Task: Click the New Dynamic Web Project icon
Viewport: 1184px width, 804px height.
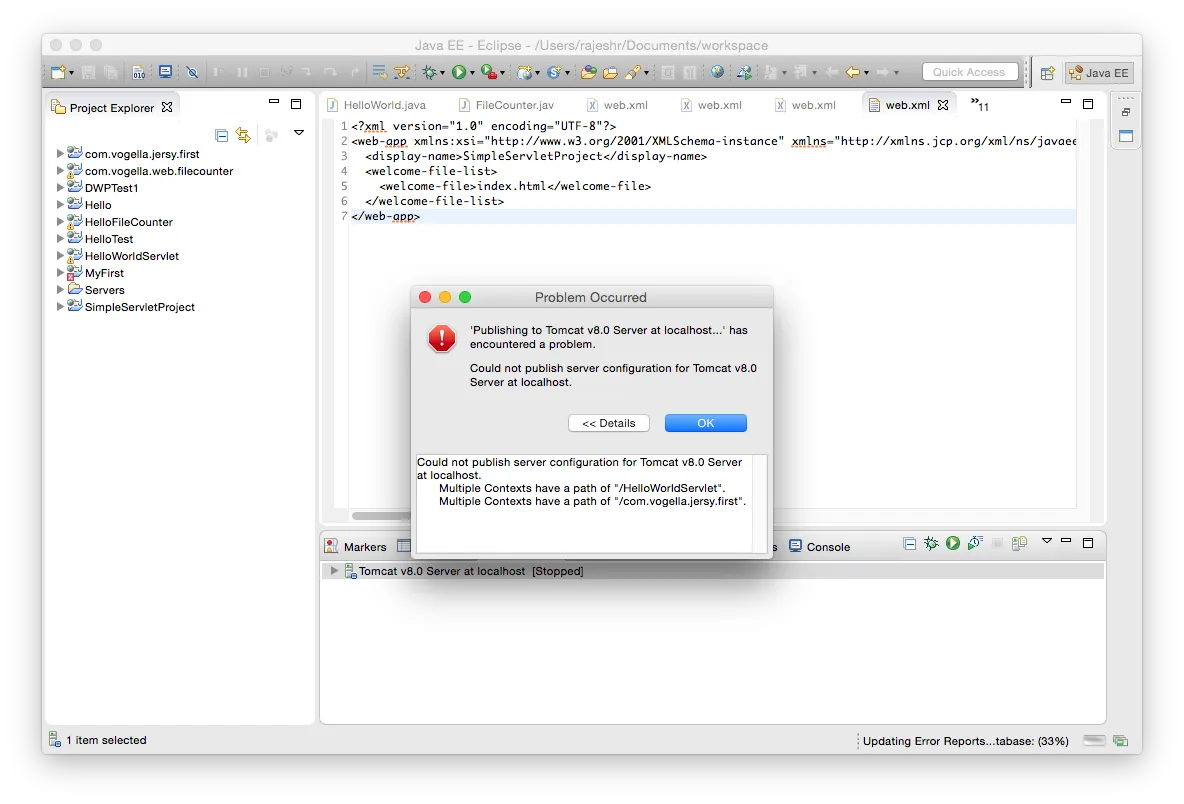Action: pyautogui.click(x=526, y=72)
